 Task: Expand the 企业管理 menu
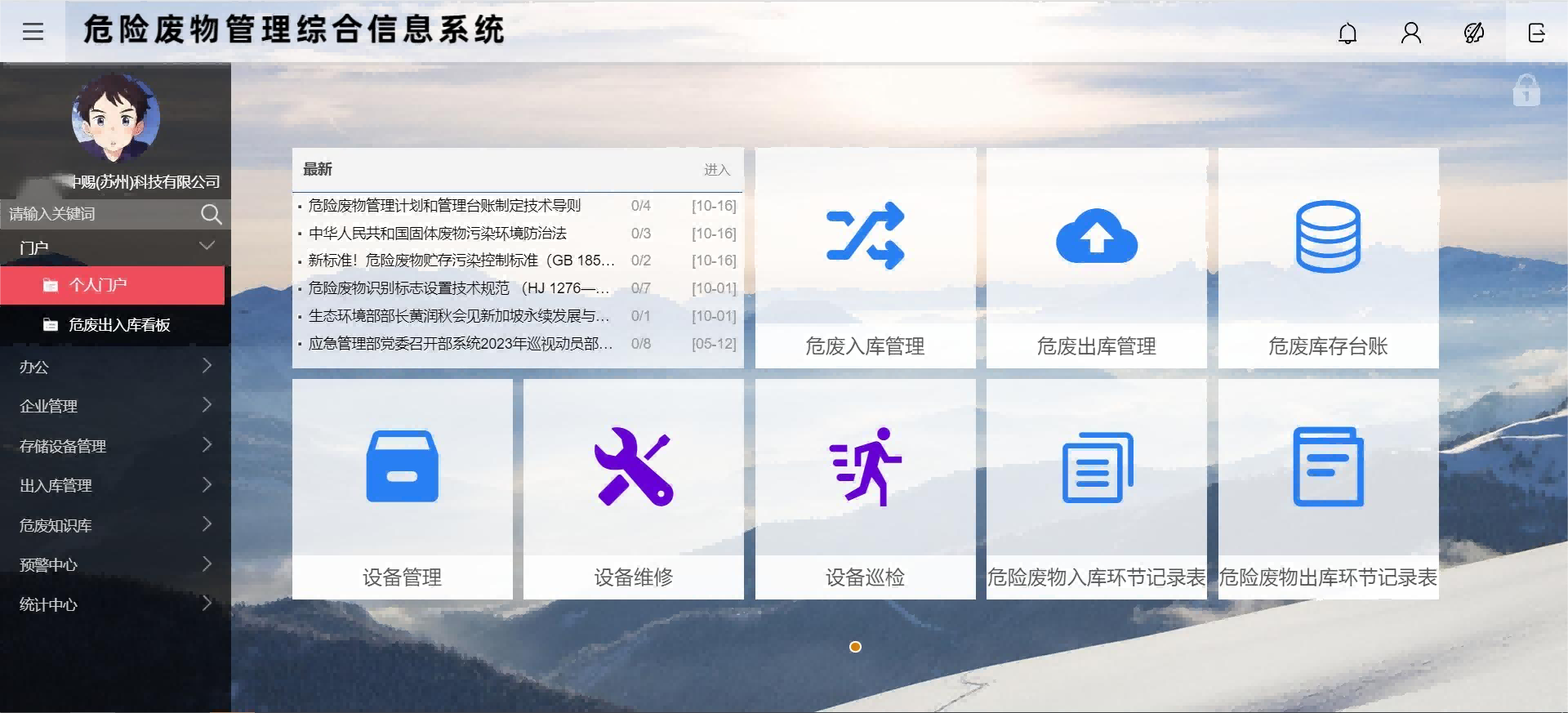tap(115, 406)
